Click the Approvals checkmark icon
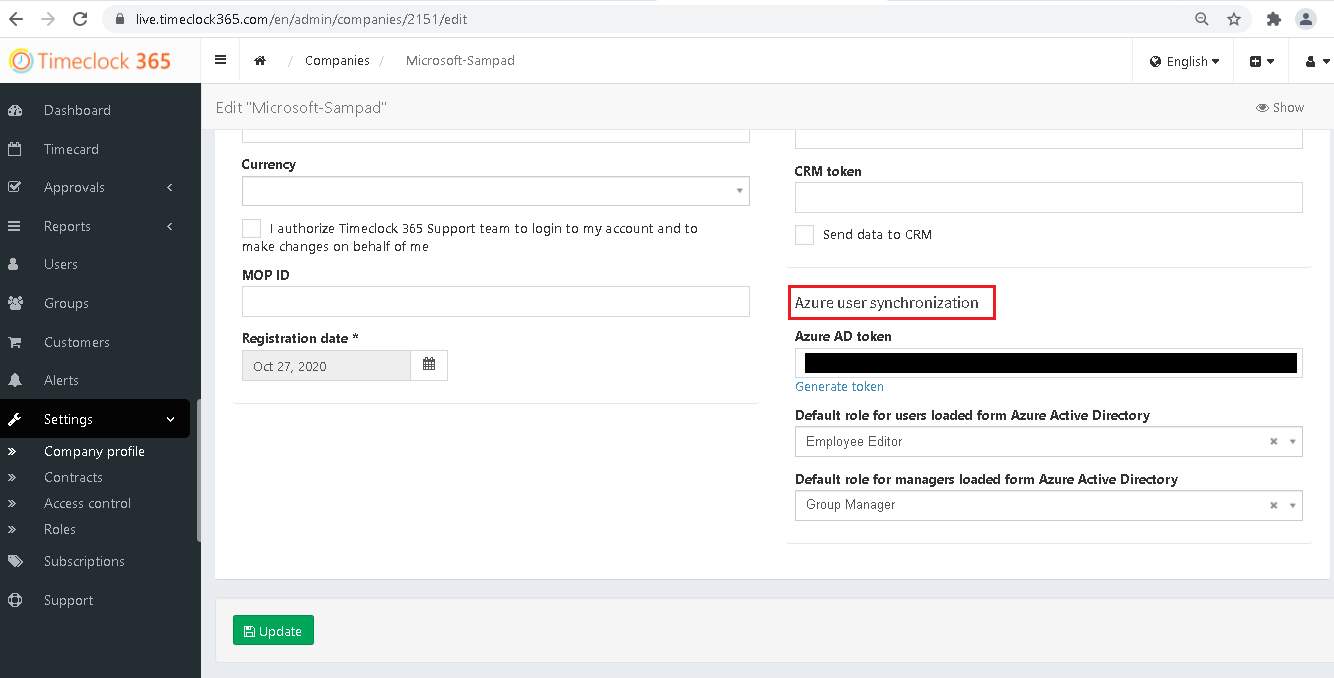The image size is (1334, 678). coord(15,187)
